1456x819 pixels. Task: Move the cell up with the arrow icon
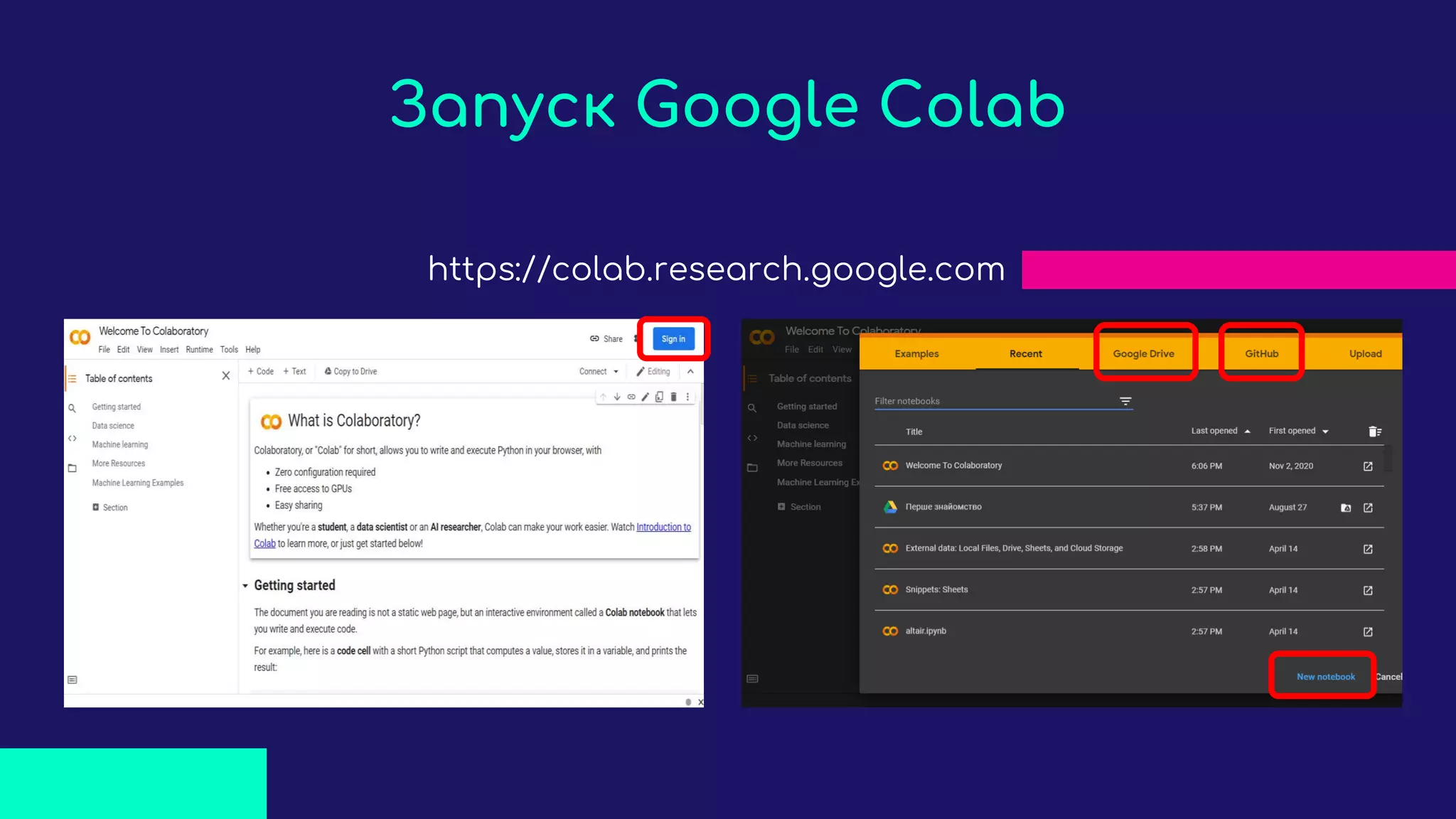click(x=603, y=397)
